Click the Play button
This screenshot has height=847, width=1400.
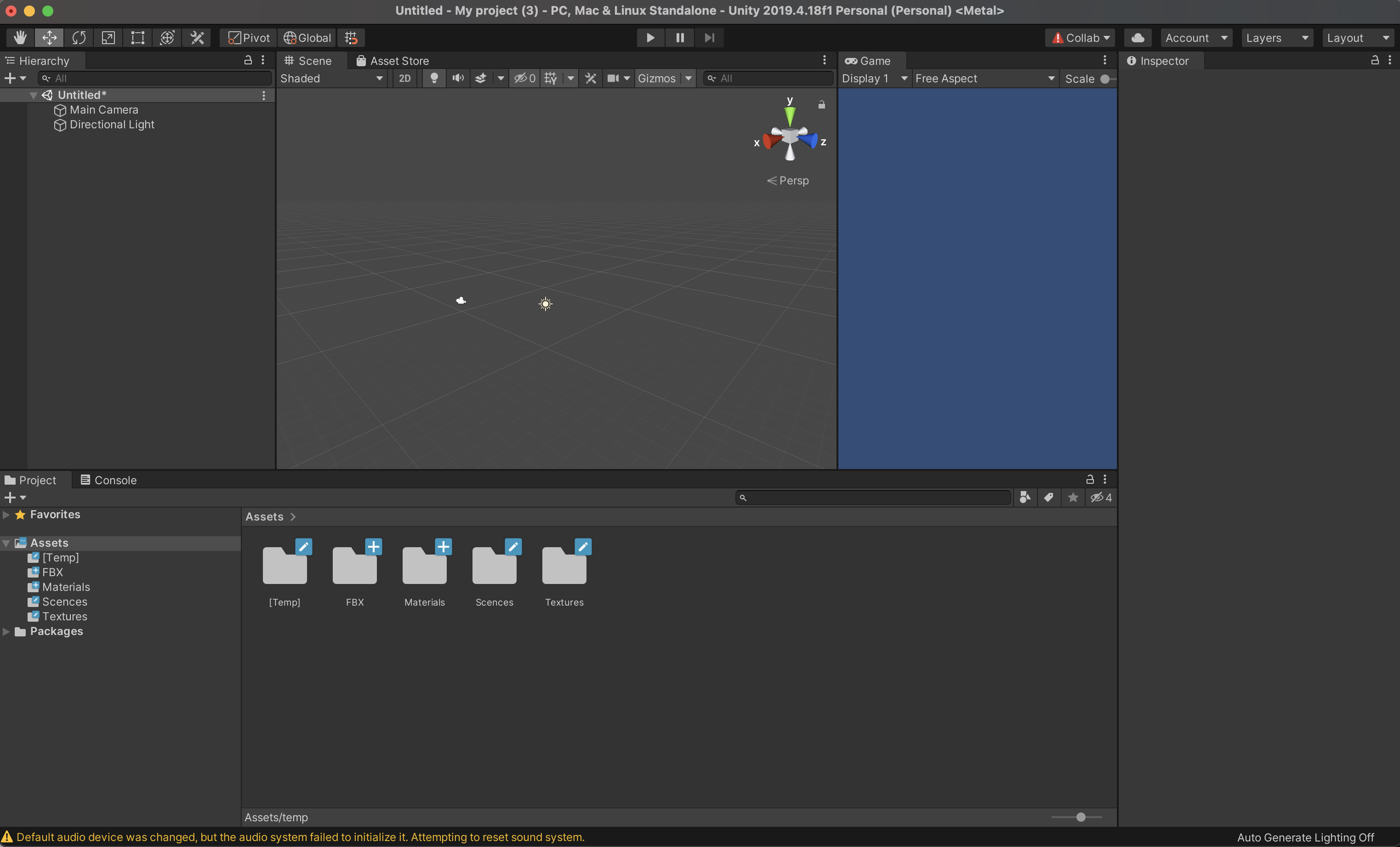tap(650, 38)
